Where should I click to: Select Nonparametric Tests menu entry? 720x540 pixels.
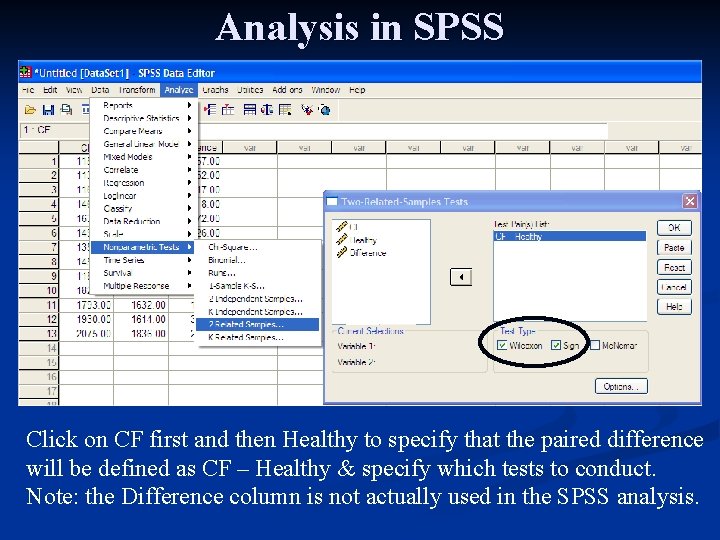143,247
